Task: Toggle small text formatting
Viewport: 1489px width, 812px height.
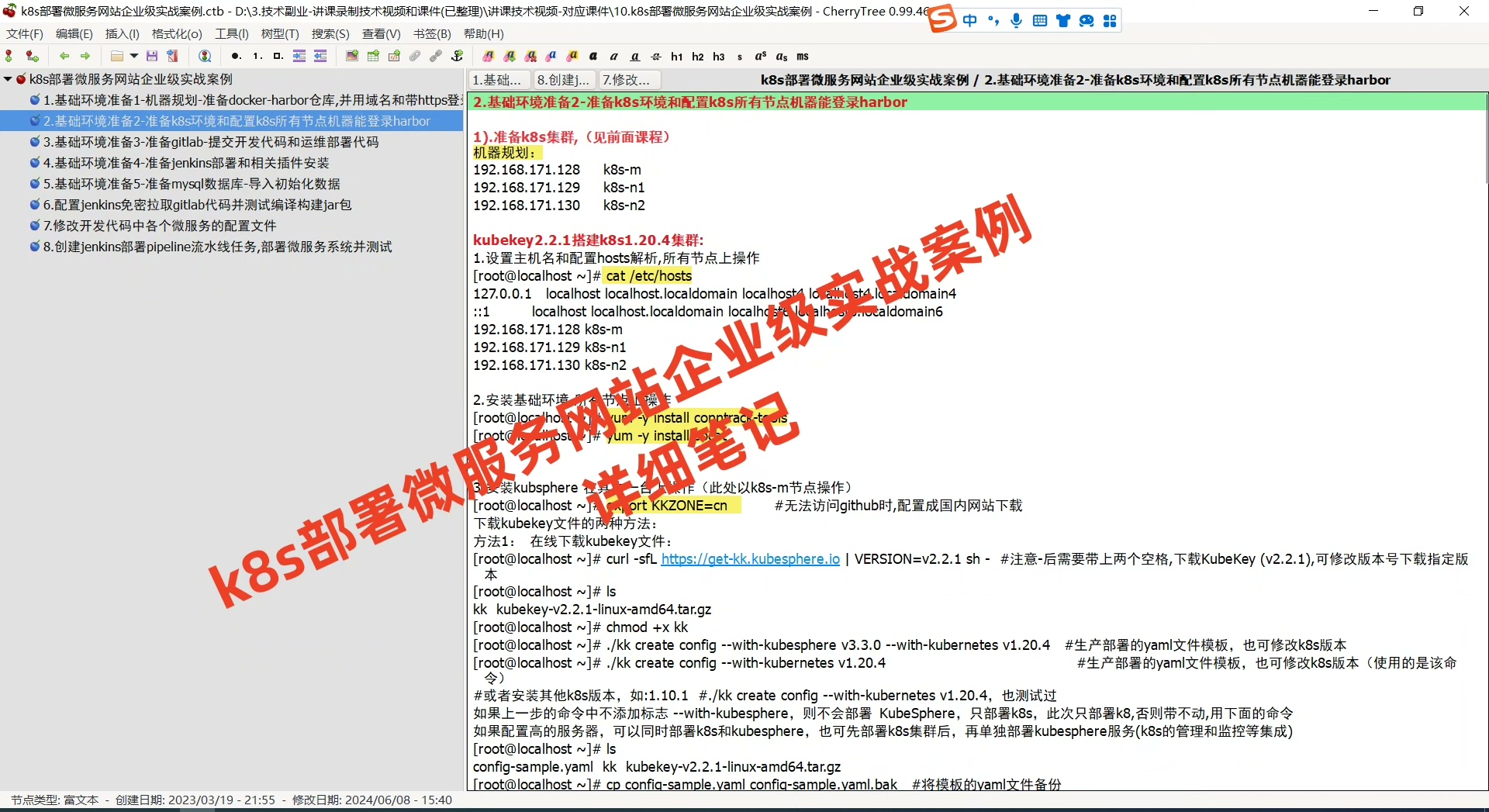Action: point(740,56)
